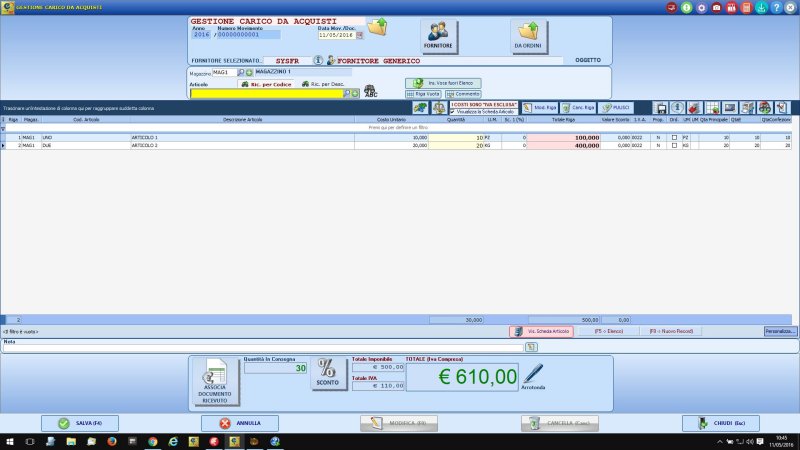Click the F5 Elenco button
The height and width of the screenshot is (450, 800).
(608, 331)
